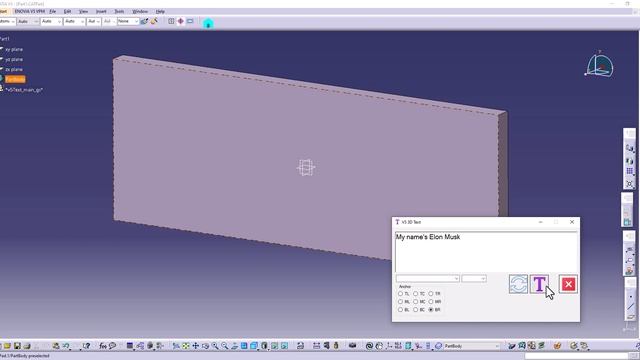The width and height of the screenshot is (640, 360).
Task: Click the red X cancel button in dialog
Action: coord(568,284)
